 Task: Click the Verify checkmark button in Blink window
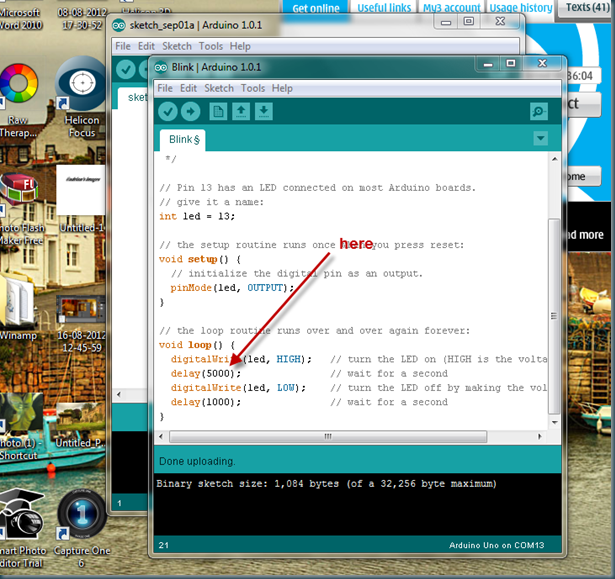(x=168, y=112)
